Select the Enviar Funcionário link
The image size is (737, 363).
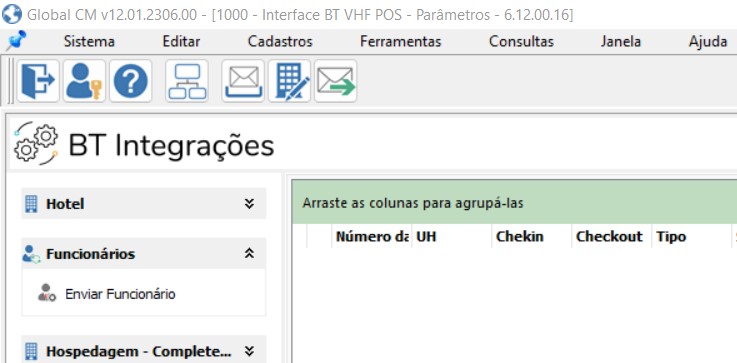point(120,294)
